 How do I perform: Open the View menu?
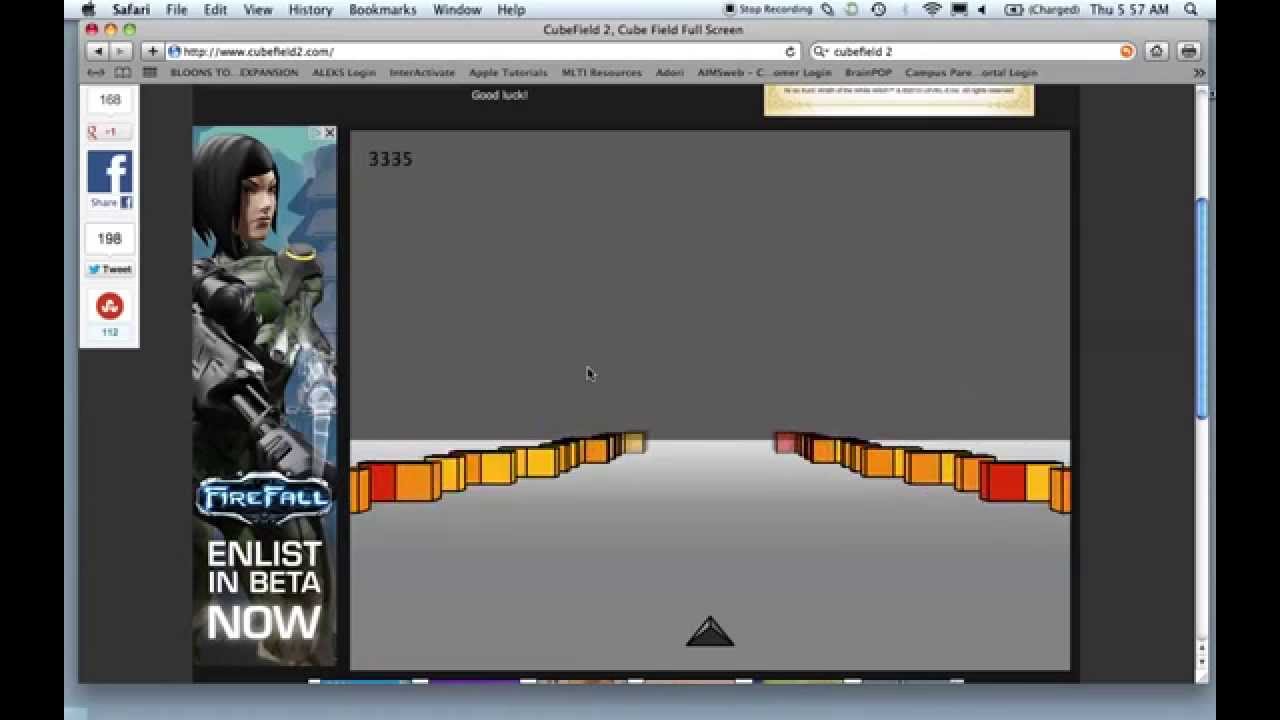point(258,10)
